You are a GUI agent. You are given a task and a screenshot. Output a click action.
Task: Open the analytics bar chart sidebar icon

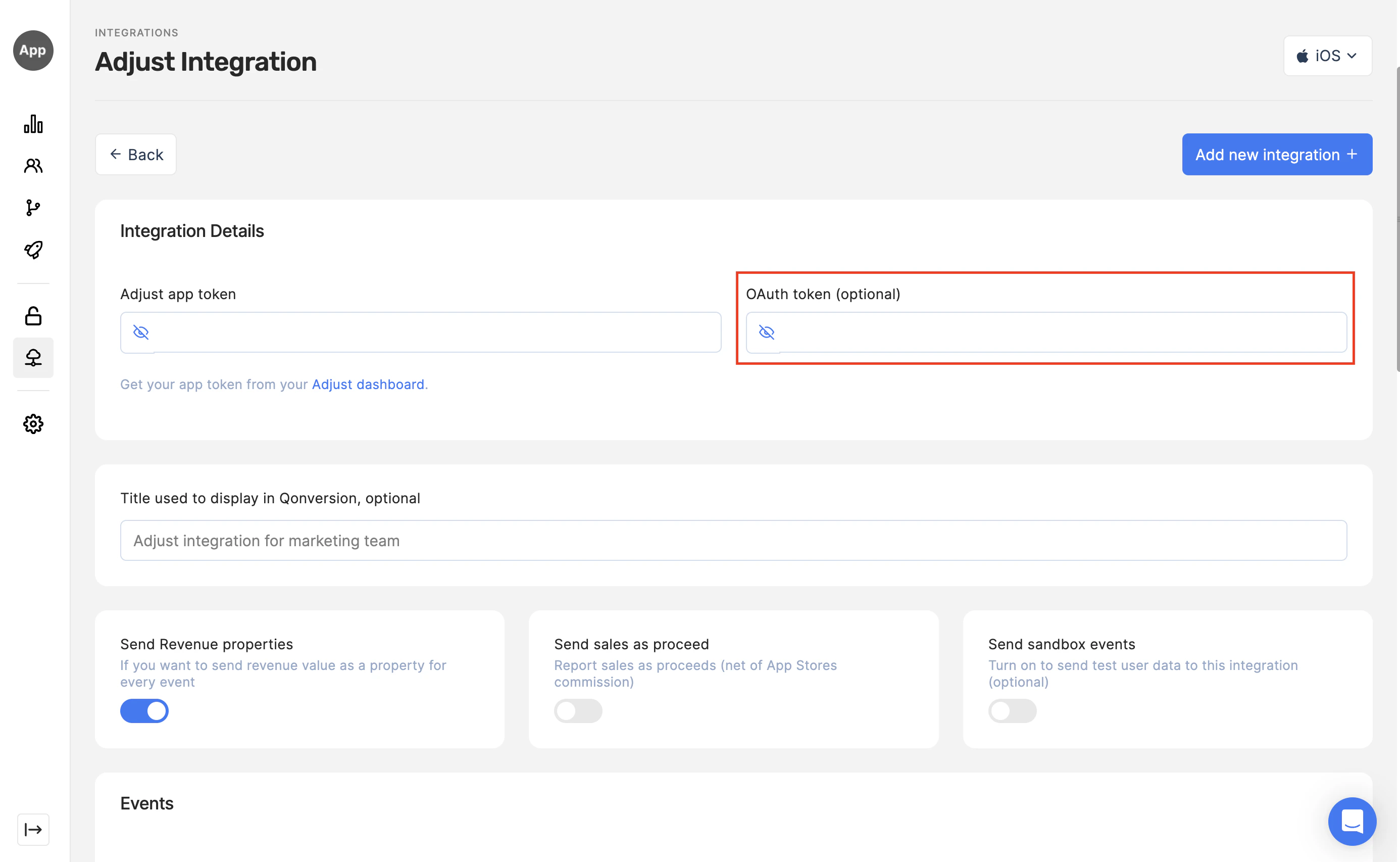[33, 124]
